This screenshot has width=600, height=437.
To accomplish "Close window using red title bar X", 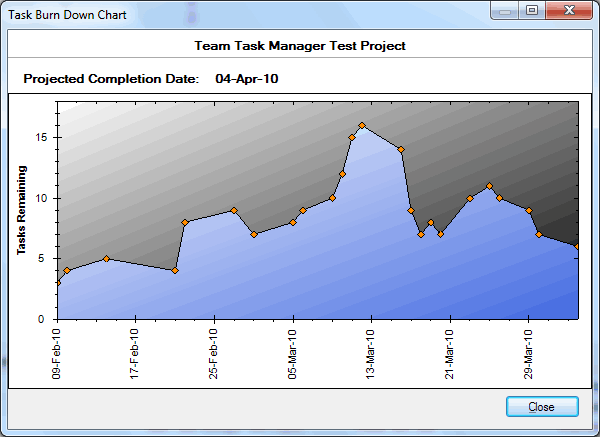I will coord(570,11).
